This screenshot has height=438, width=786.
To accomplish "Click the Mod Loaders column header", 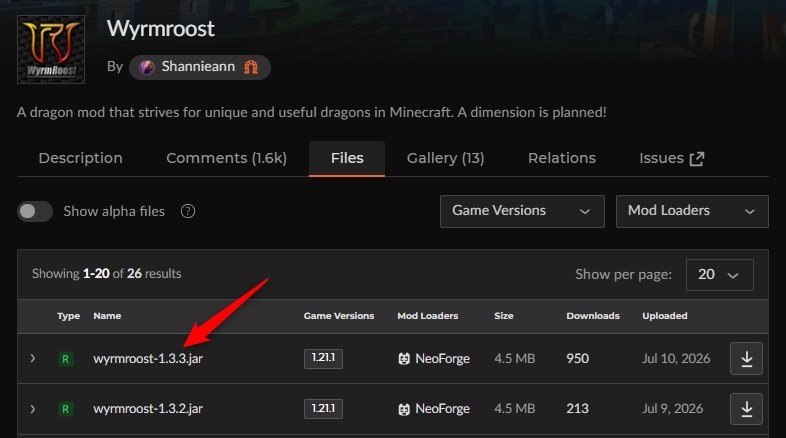I will click(428, 316).
